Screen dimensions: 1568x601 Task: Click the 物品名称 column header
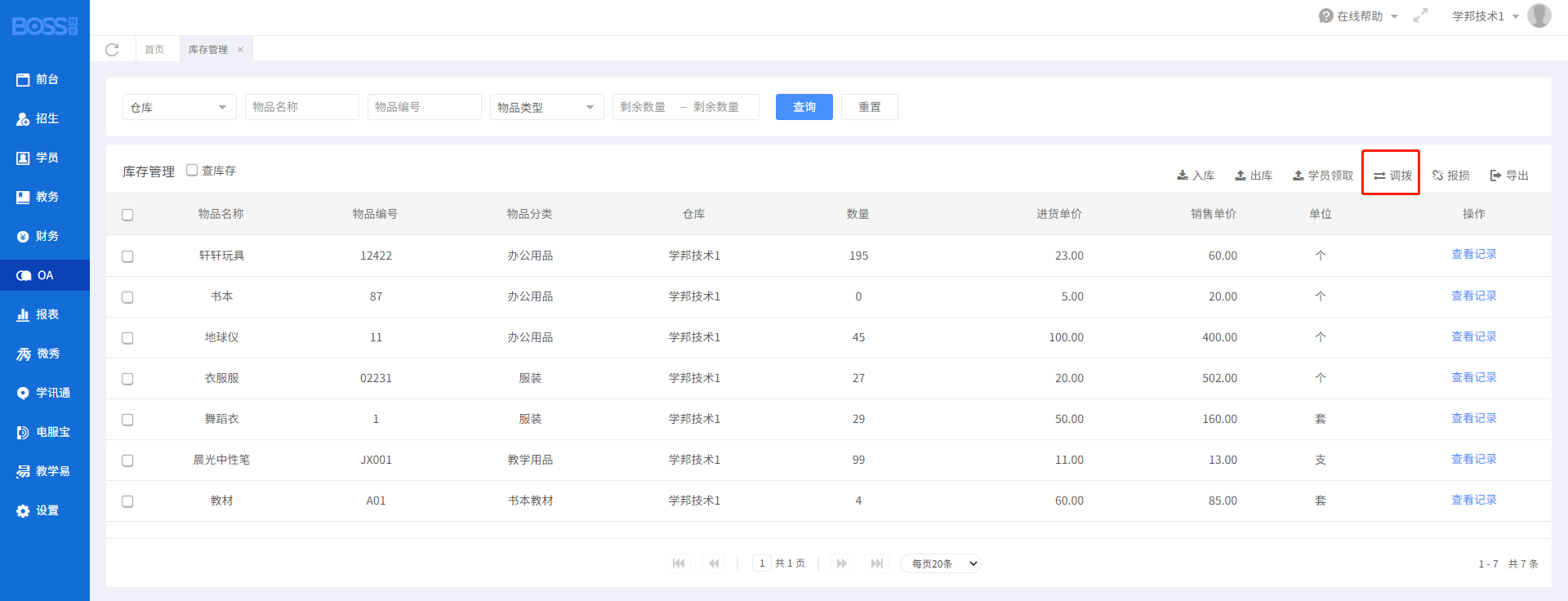(221, 214)
